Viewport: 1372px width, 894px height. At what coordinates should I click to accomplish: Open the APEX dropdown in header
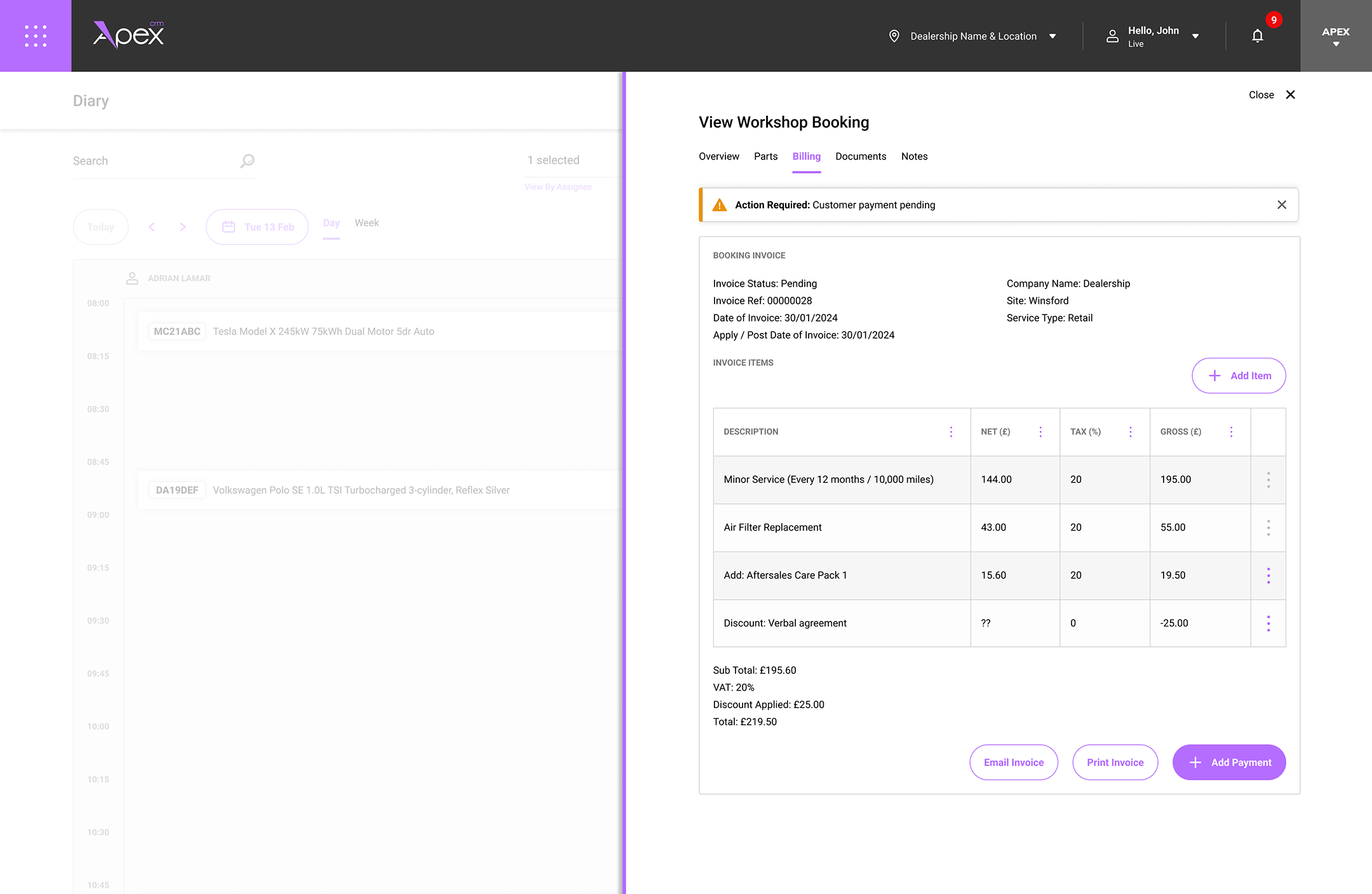click(1336, 36)
